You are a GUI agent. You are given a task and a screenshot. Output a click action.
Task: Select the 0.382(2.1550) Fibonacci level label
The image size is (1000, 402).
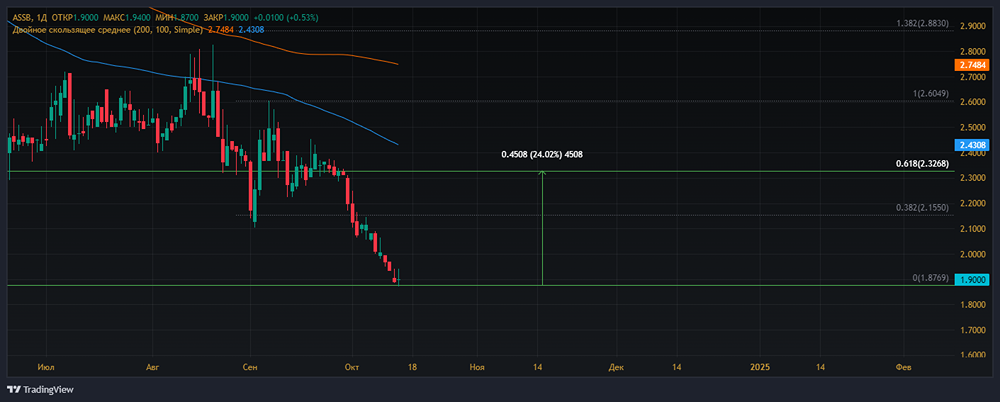pos(922,208)
